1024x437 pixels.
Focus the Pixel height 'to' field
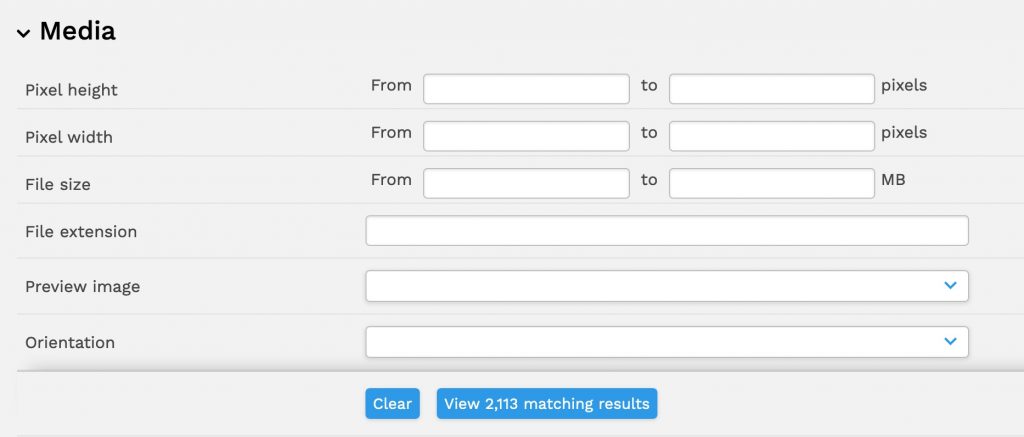pyautogui.click(x=771, y=89)
